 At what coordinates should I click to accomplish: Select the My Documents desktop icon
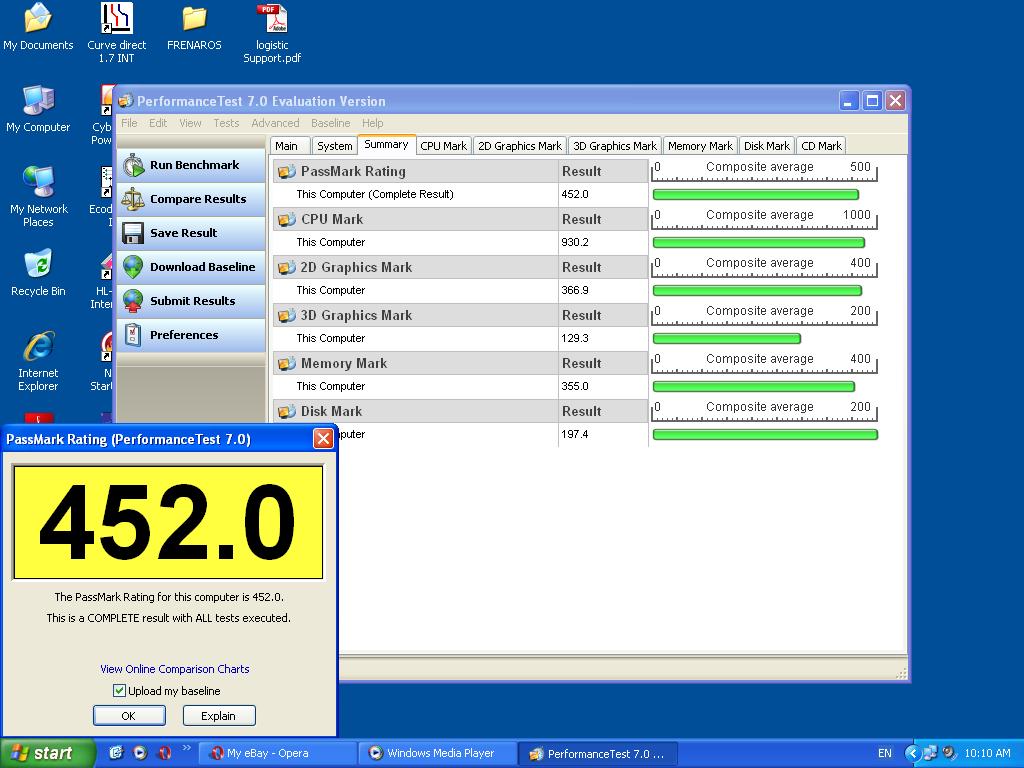tap(38, 18)
